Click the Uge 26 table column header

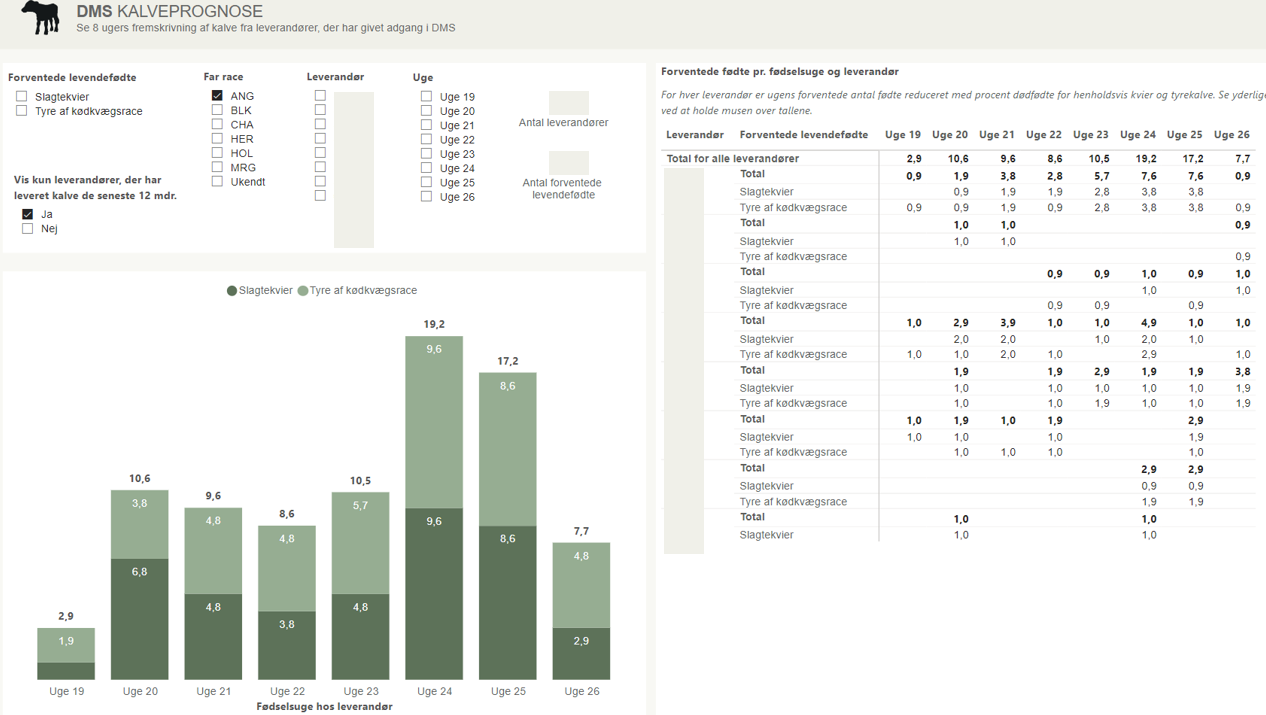[x=1231, y=135]
